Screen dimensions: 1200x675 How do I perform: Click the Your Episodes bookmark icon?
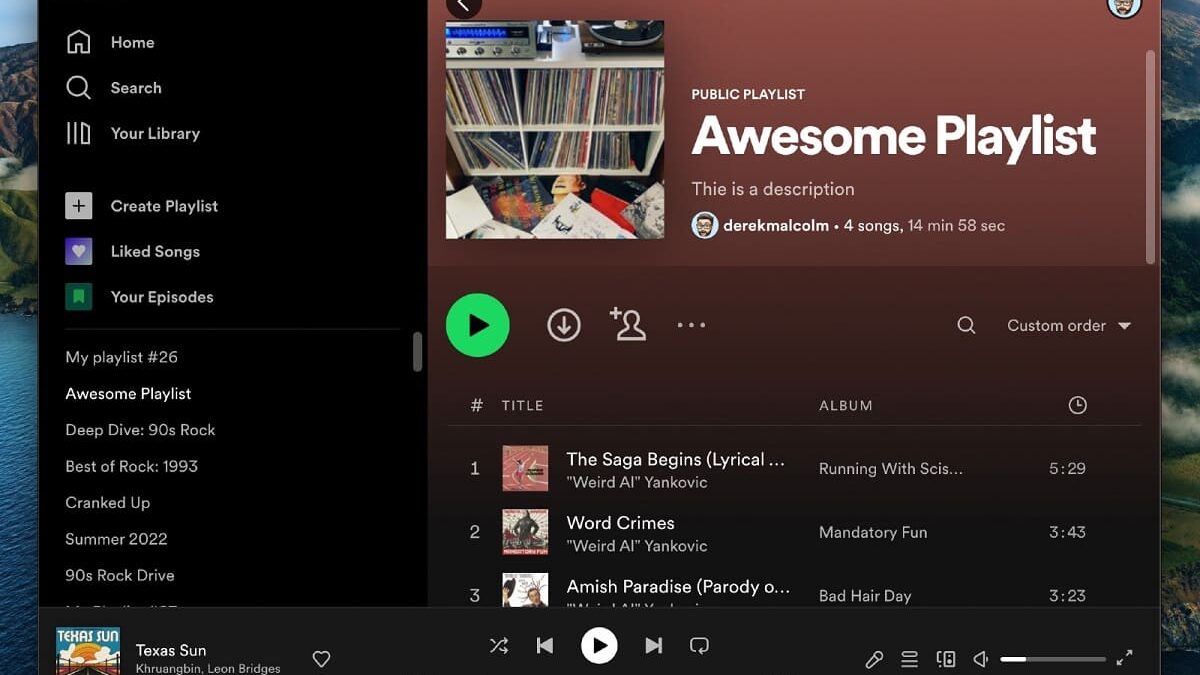(78, 297)
